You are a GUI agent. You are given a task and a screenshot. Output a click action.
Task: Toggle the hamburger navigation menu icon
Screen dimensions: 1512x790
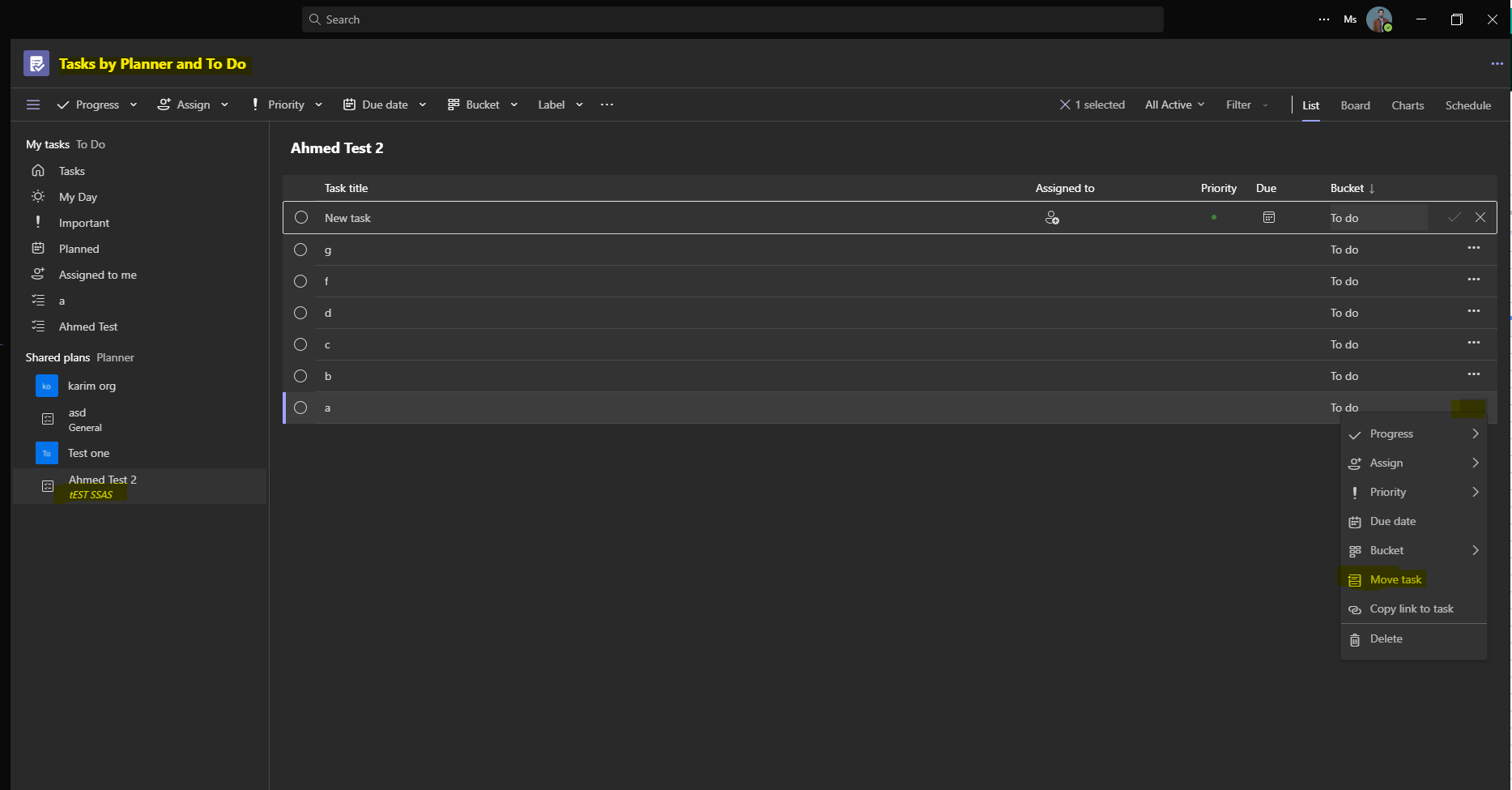[33, 105]
